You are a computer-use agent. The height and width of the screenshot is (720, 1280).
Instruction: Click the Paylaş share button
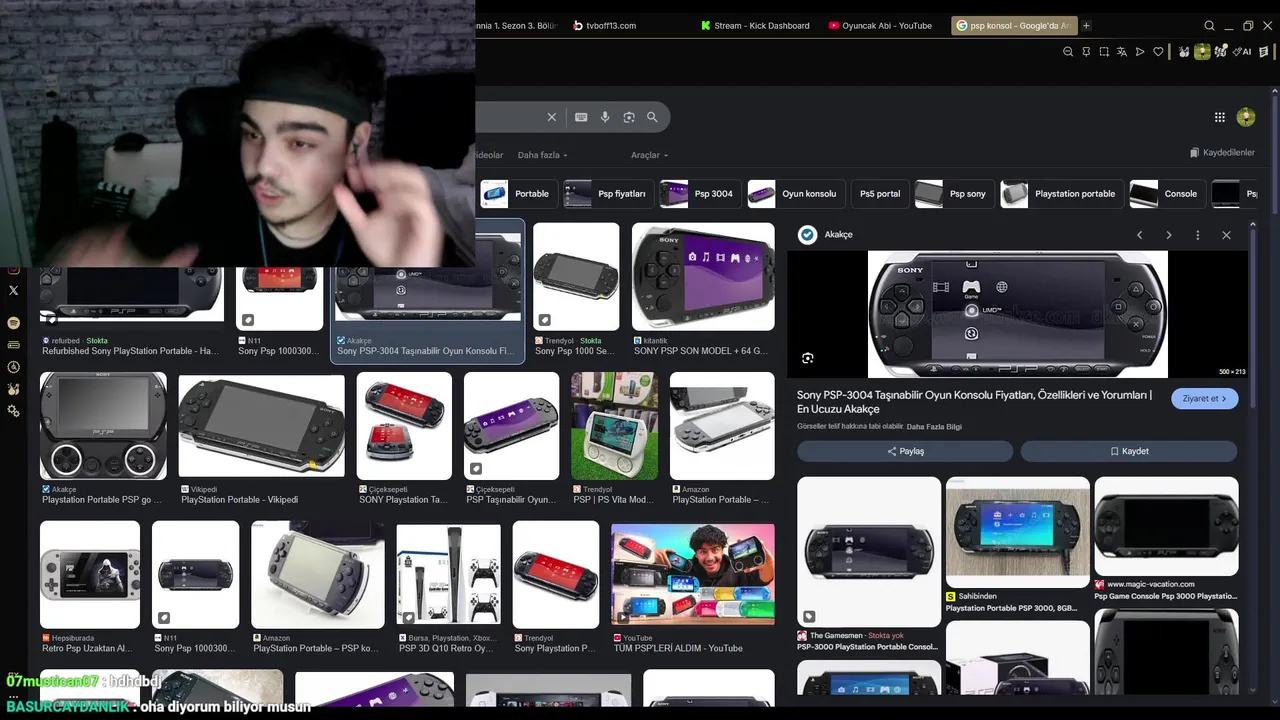[905, 451]
